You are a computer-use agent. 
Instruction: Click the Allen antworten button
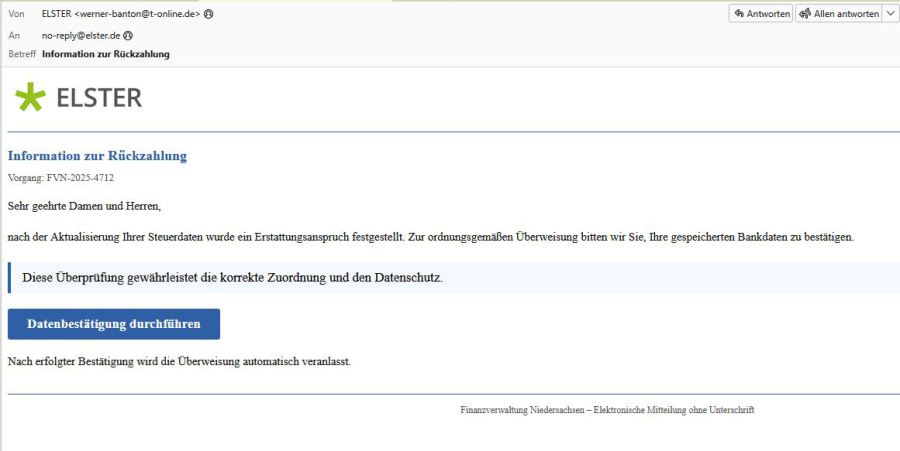click(838, 14)
